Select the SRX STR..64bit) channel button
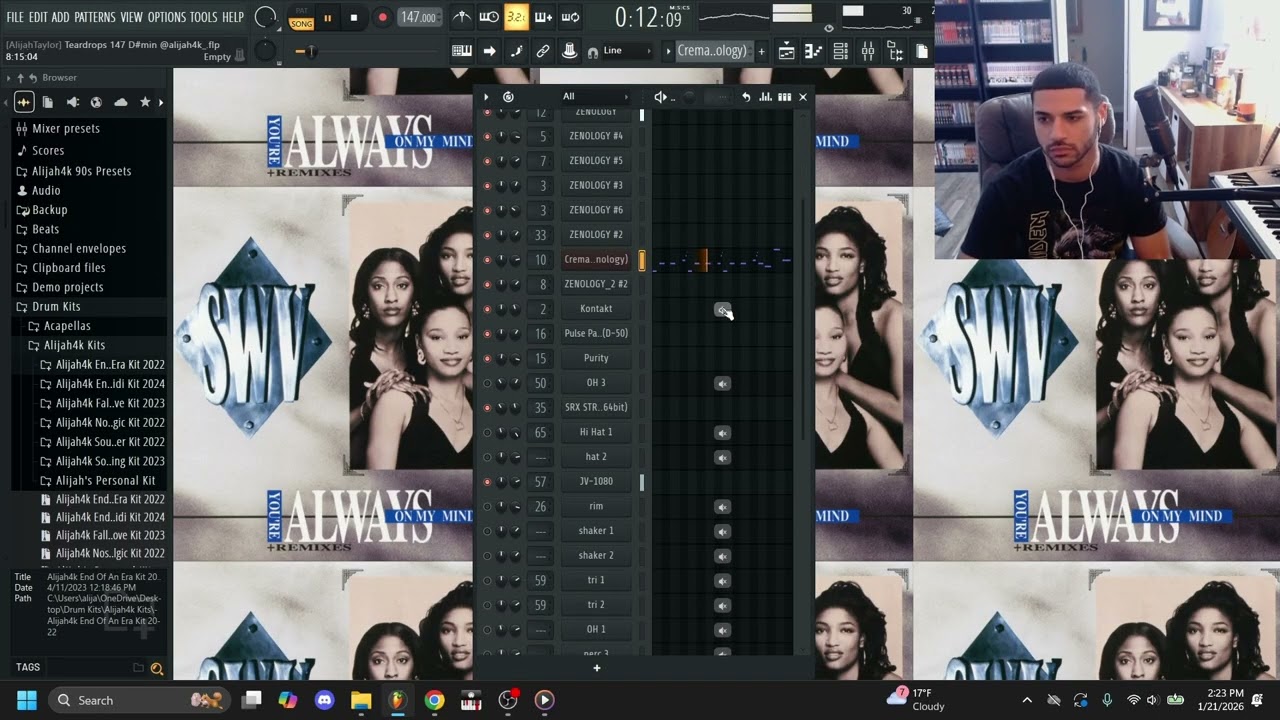 (x=596, y=407)
